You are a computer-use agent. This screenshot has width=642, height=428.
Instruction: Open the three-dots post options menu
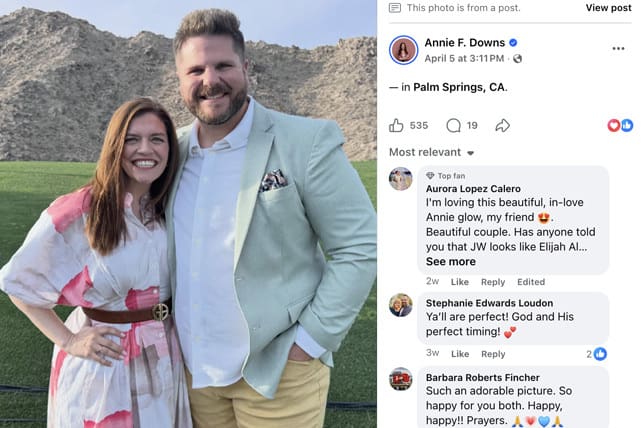click(x=618, y=48)
